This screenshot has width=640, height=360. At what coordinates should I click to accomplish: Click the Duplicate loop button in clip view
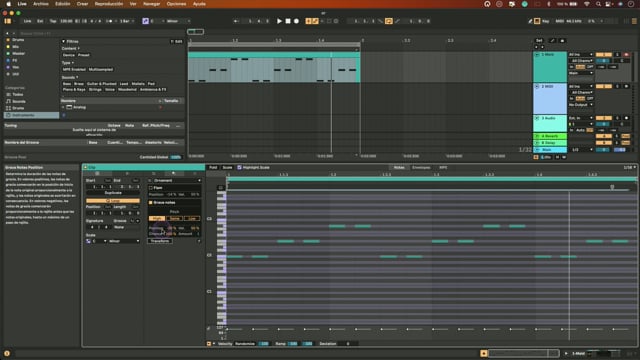(113, 193)
